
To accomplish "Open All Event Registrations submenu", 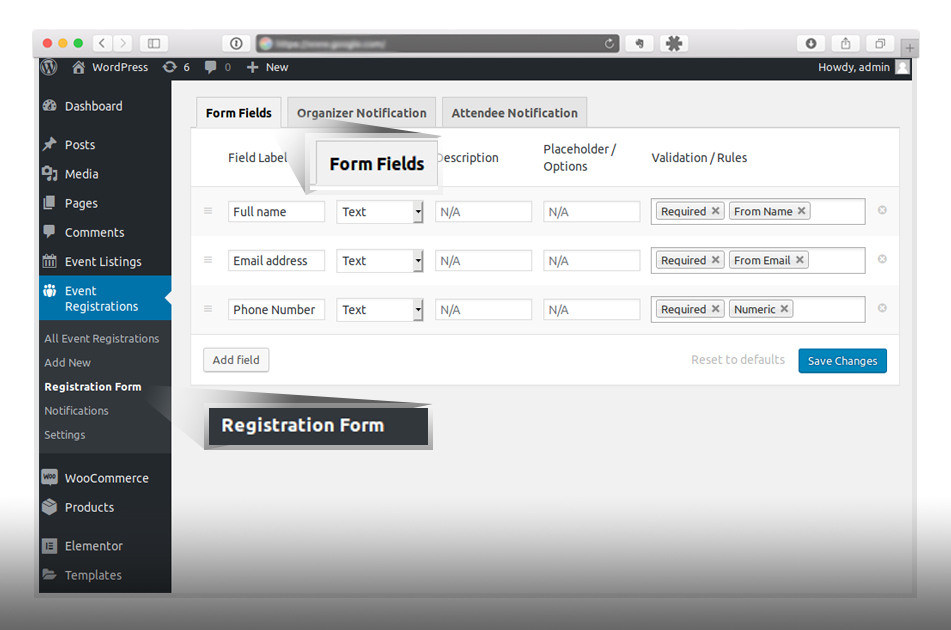I will [x=101, y=338].
